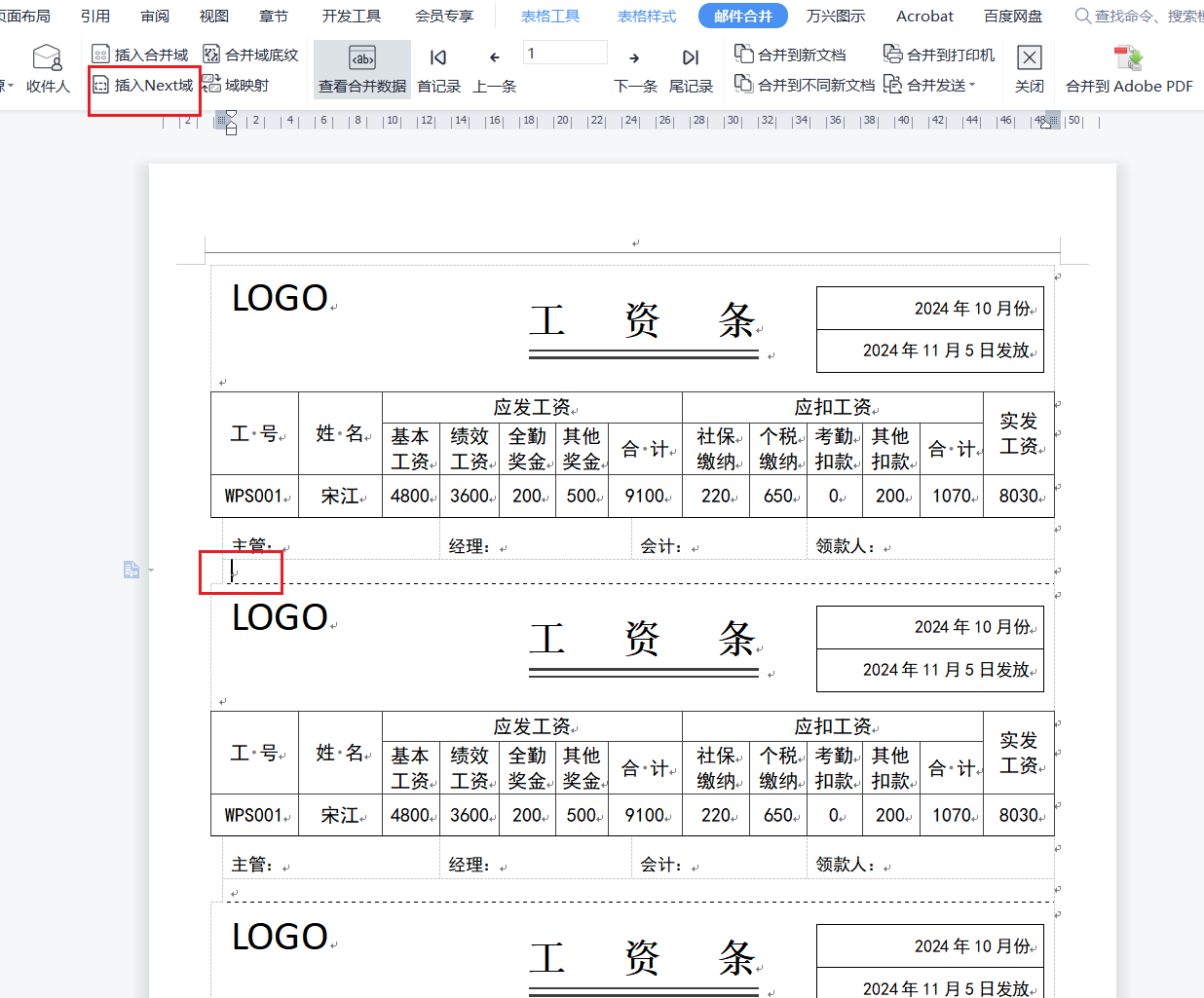
Task: Close the mail merge ribbon
Action: (1029, 70)
